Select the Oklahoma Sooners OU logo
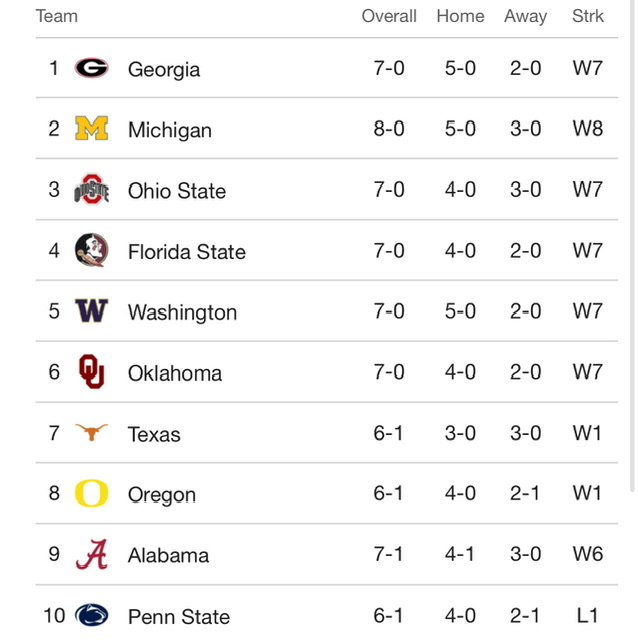Viewport: 638px width, 640px height. 91,371
